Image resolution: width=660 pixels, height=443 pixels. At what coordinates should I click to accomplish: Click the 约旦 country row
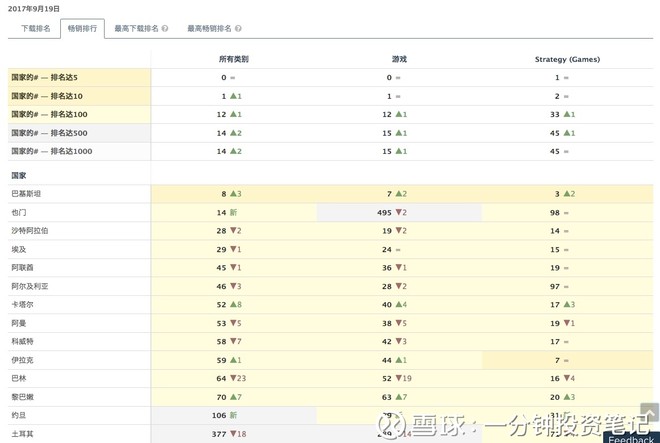[x=330, y=415]
